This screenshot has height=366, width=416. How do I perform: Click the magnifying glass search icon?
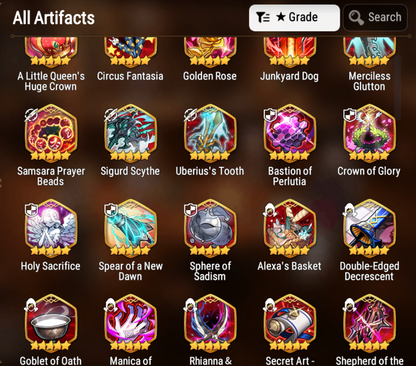(x=356, y=18)
